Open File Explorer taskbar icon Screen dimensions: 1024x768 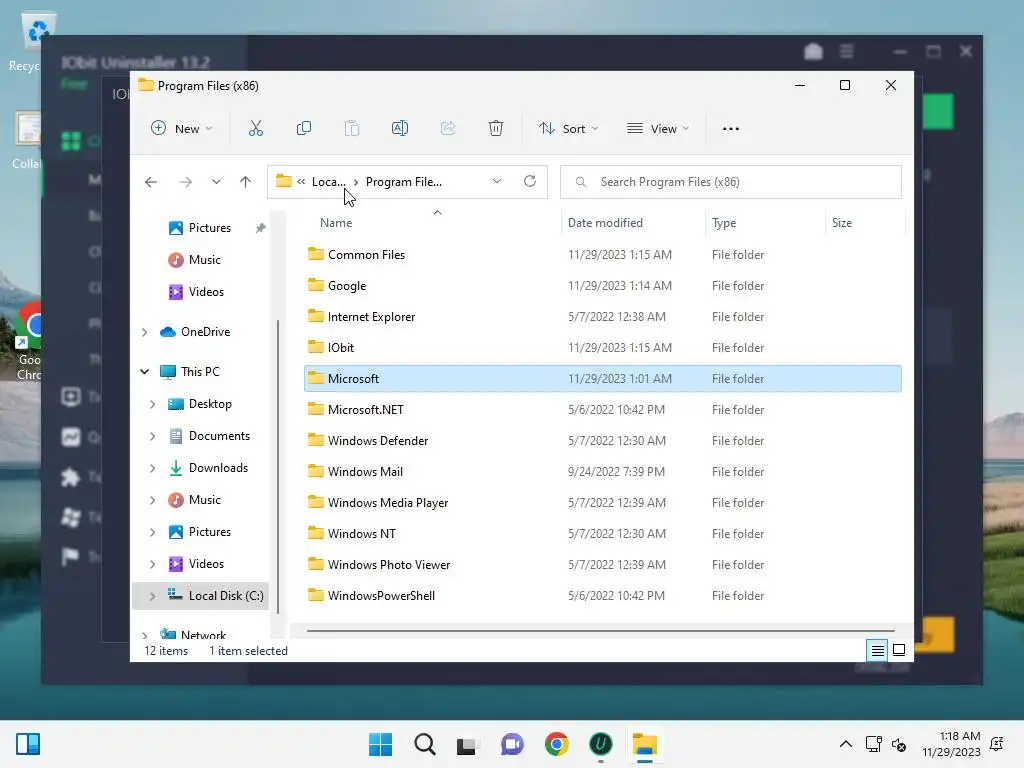coord(645,744)
